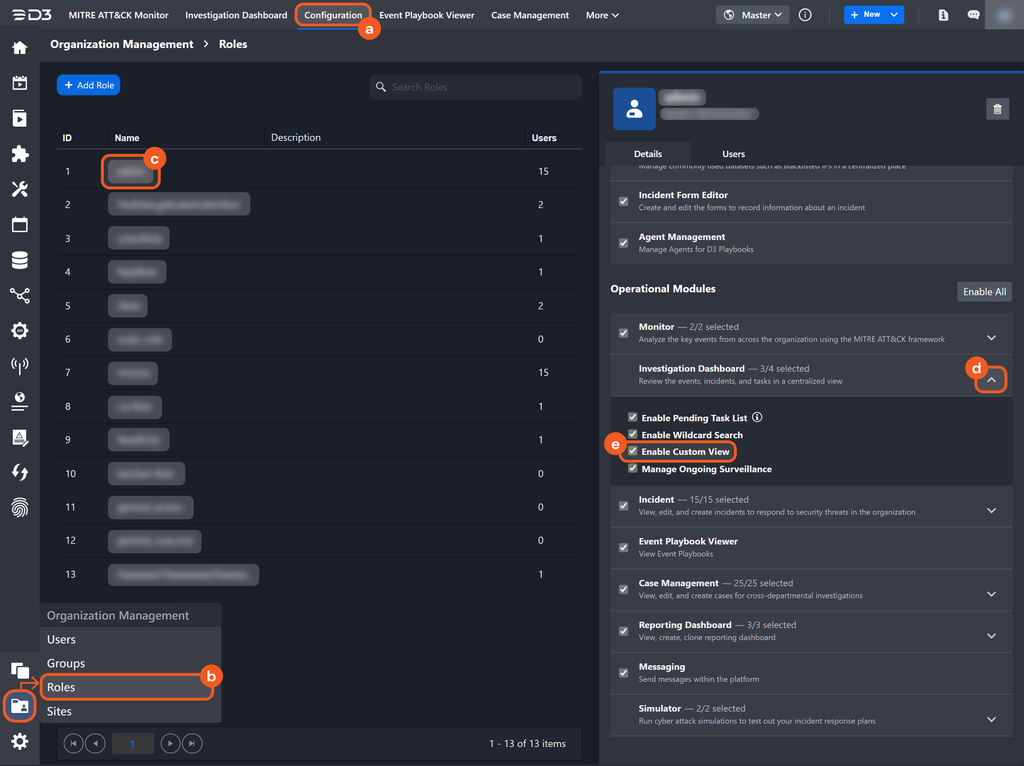Open the puzzle piece integrations icon
1024x766 pixels.
pyautogui.click(x=19, y=154)
